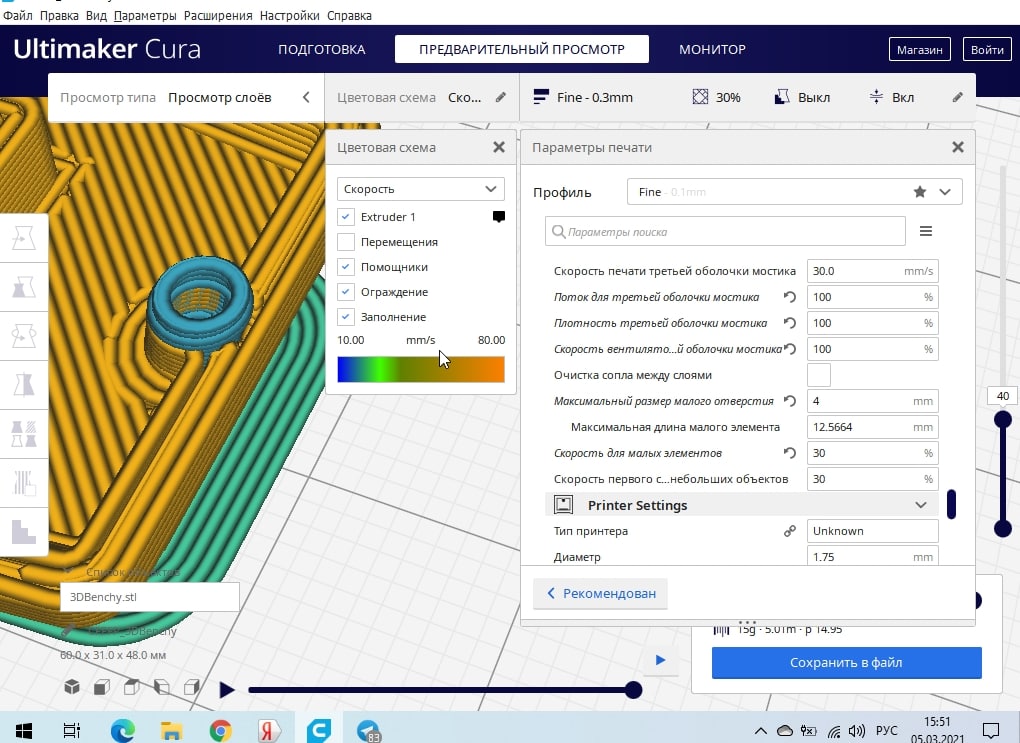1020x743 pixels.
Task: Select the Move tool in left toolbar
Action: (x=24, y=238)
